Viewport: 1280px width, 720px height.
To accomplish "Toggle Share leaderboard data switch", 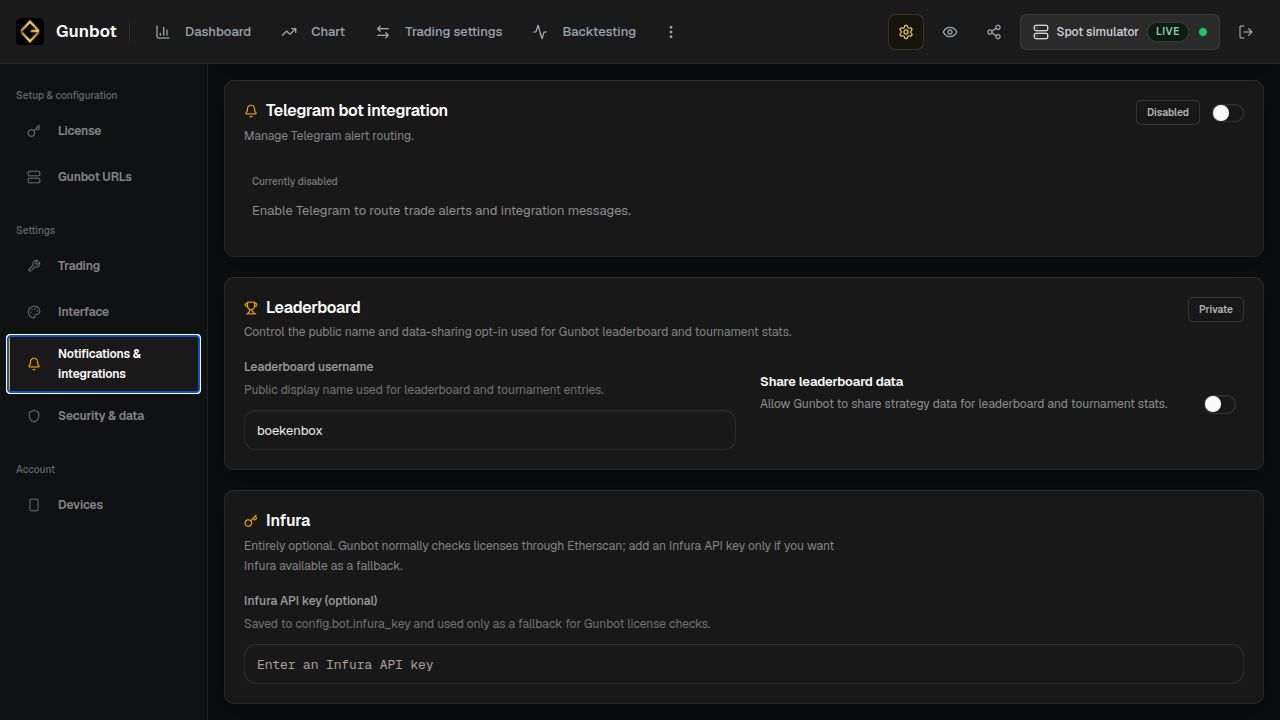I will (1219, 404).
